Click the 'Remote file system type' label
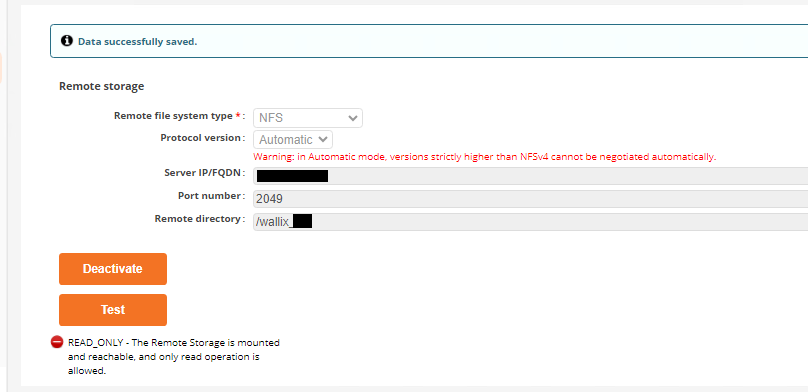This screenshot has height=392, width=808. click(x=173, y=116)
